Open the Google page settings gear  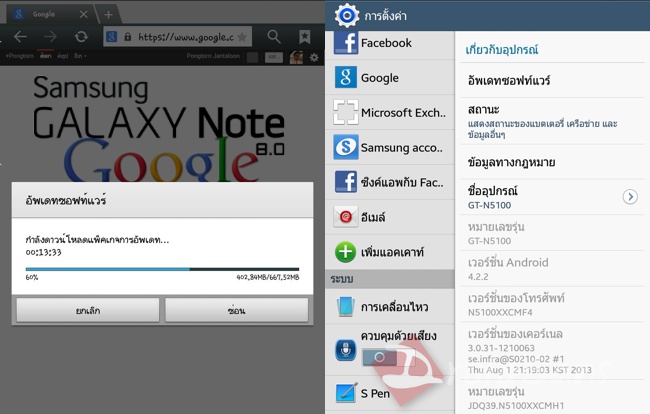coord(314,57)
